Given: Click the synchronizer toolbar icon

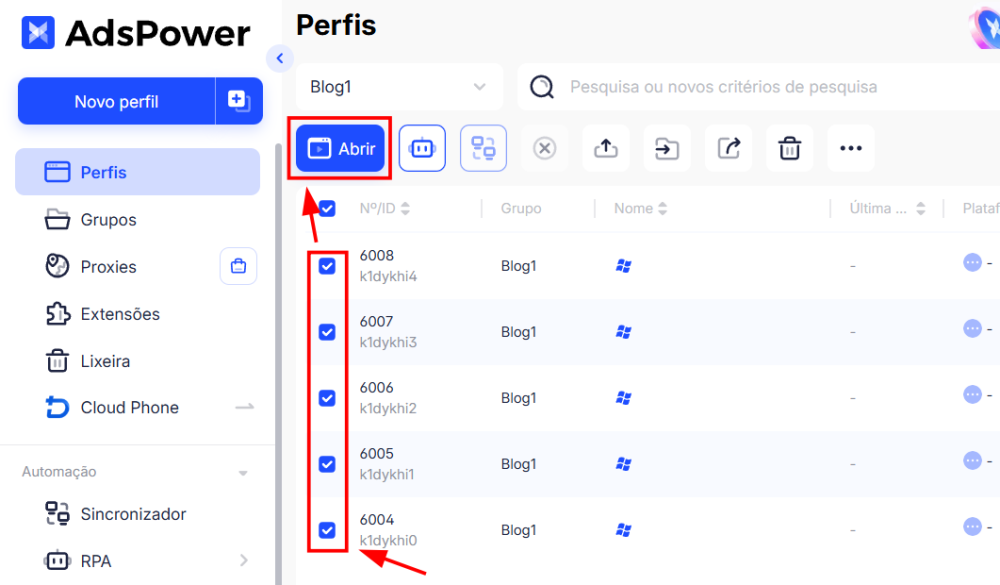Looking at the screenshot, I should pos(483,149).
